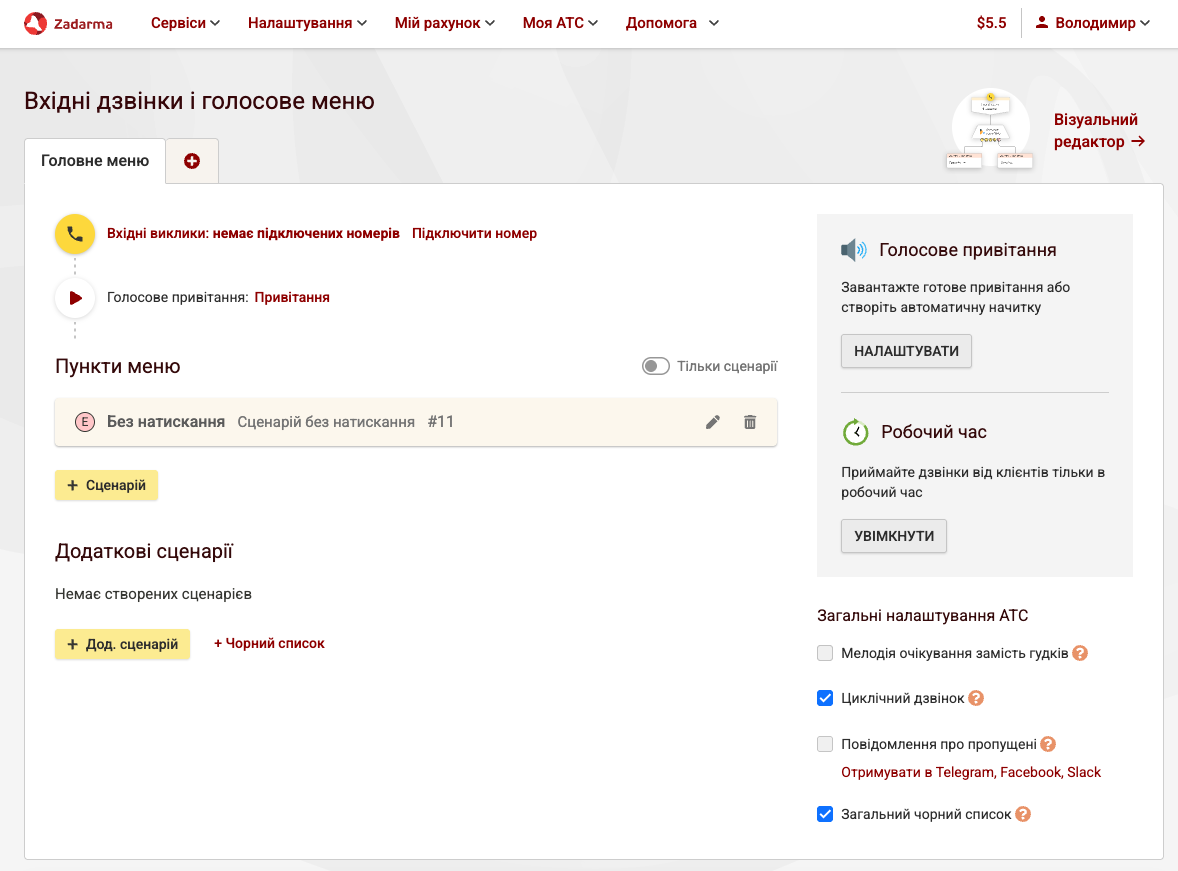Open help for 'Циклічний дзвінок' question icon
1178x871 pixels.
976,698
